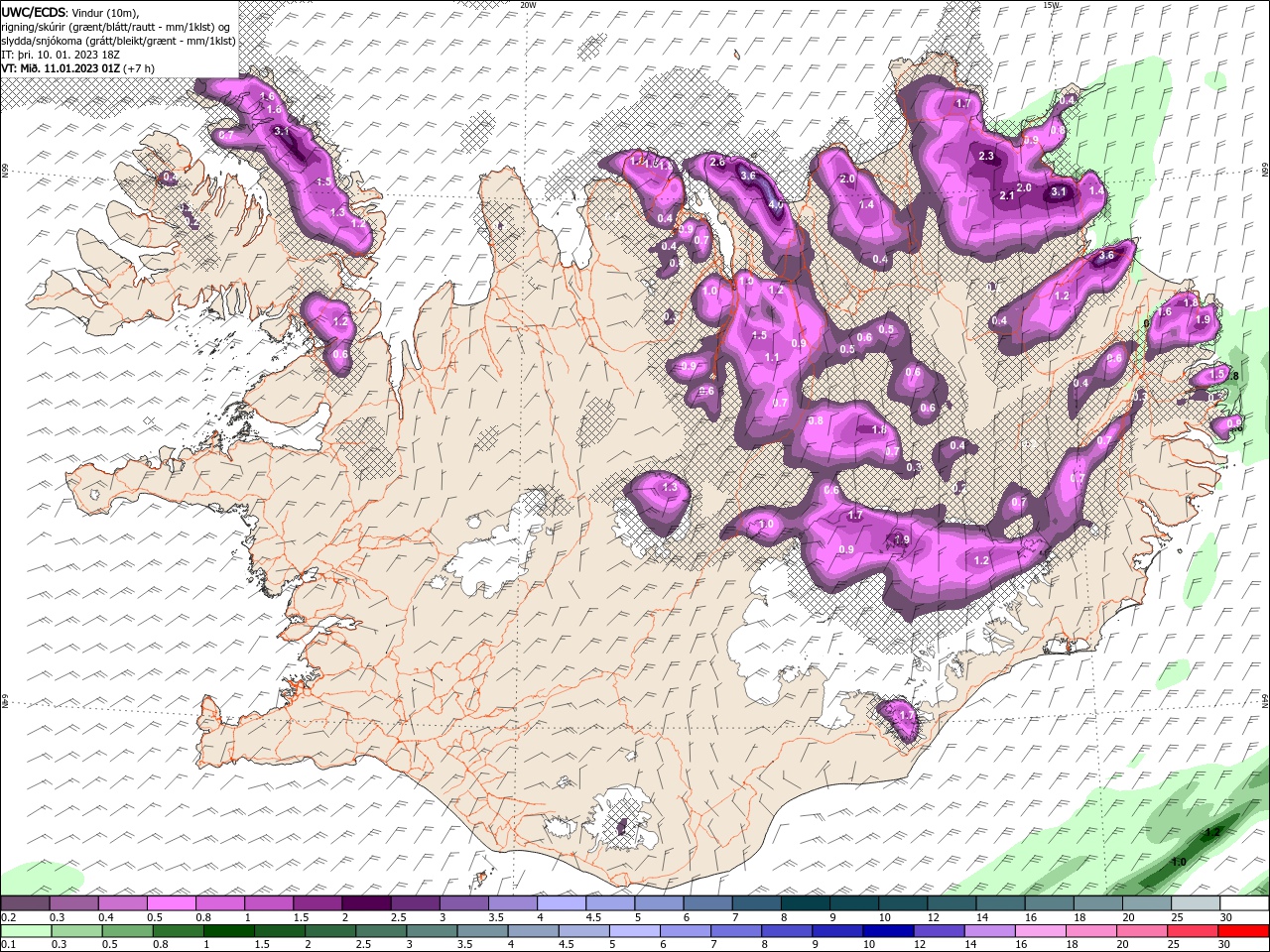The image size is (1270, 952).
Task: Click the 'rigning/skúrir' legend description line
Action: [115, 27]
